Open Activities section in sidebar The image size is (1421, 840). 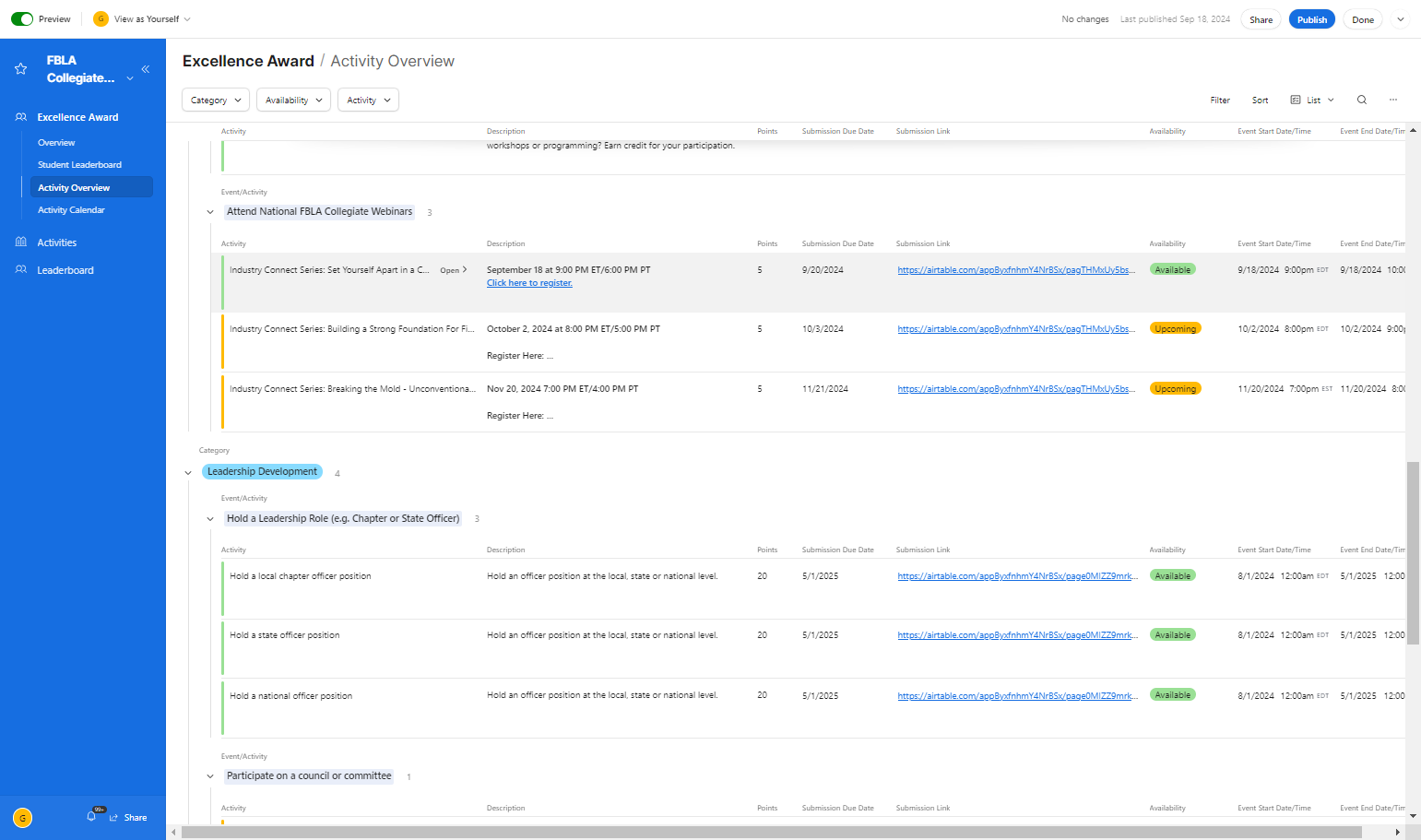(x=56, y=243)
